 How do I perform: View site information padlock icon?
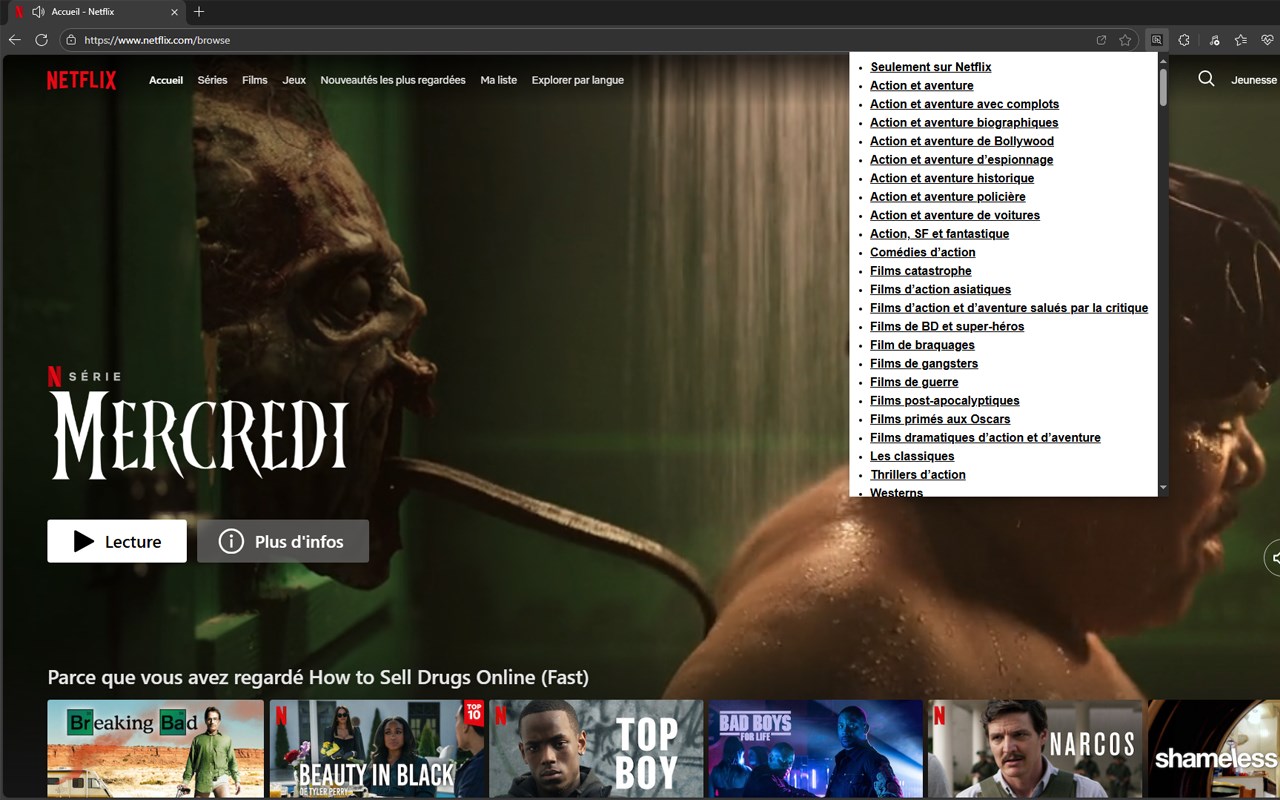[x=71, y=40]
